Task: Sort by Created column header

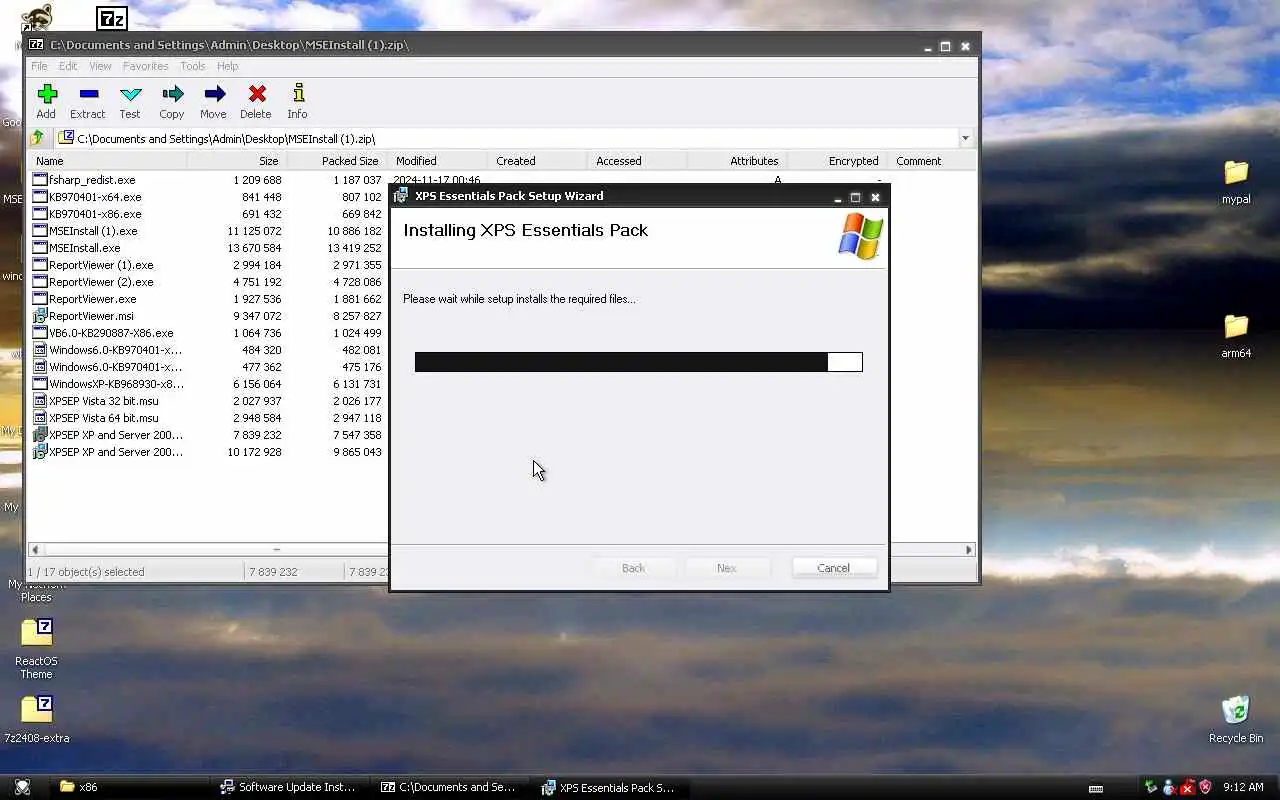Action: pyautogui.click(x=538, y=161)
